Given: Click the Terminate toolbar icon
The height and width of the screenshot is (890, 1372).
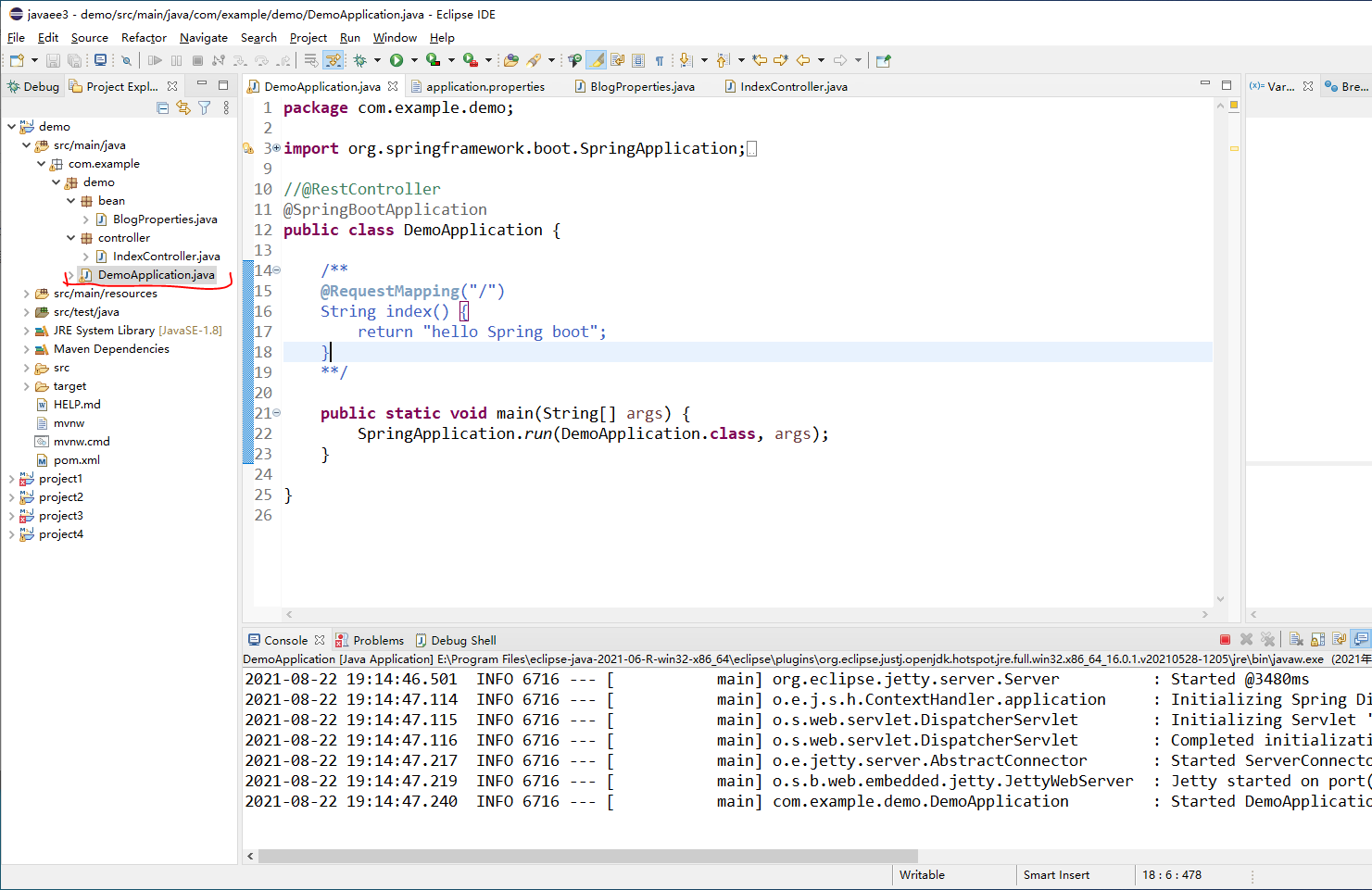Looking at the screenshot, I should (x=197, y=60).
